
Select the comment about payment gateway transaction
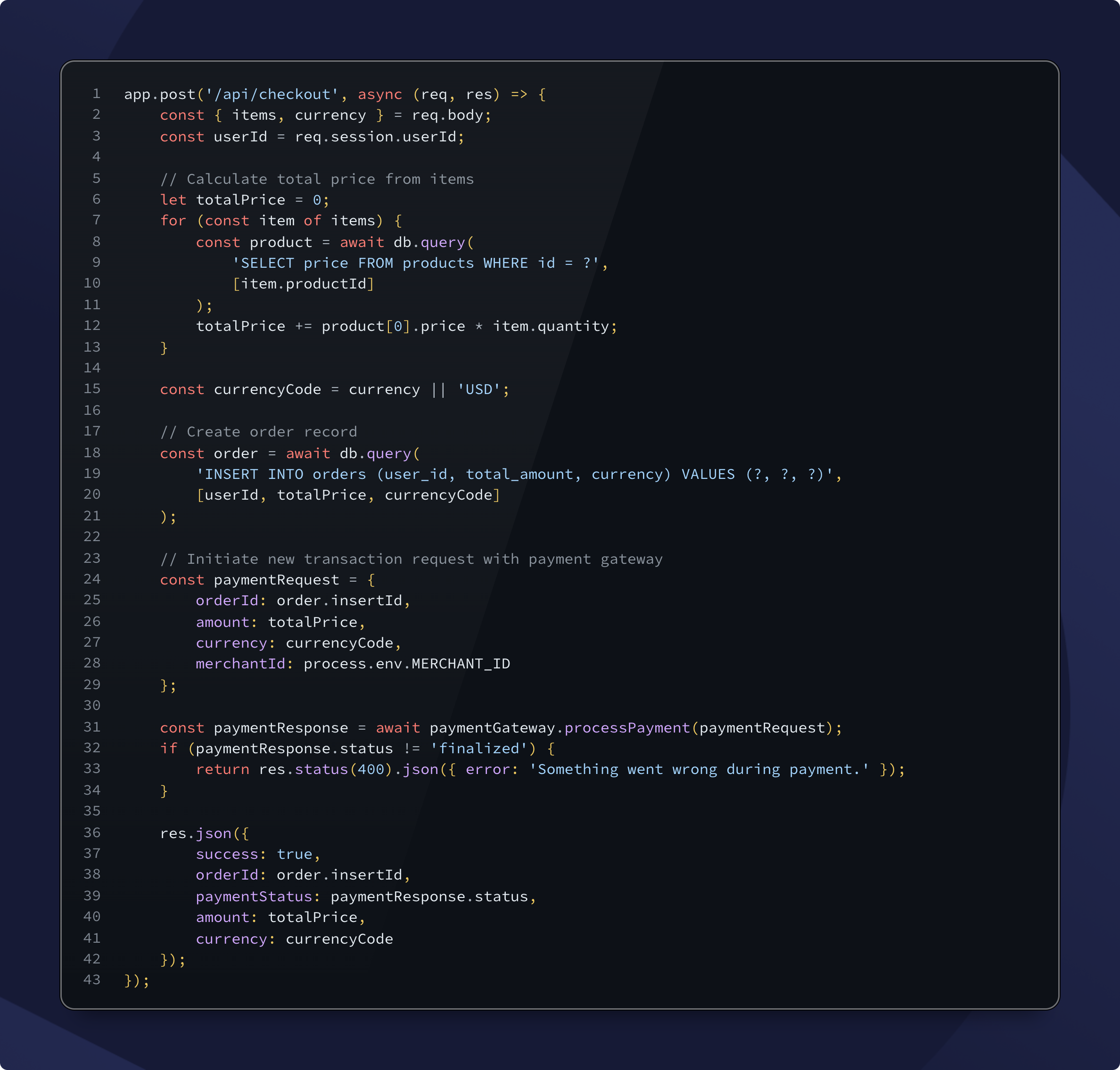click(x=412, y=559)
